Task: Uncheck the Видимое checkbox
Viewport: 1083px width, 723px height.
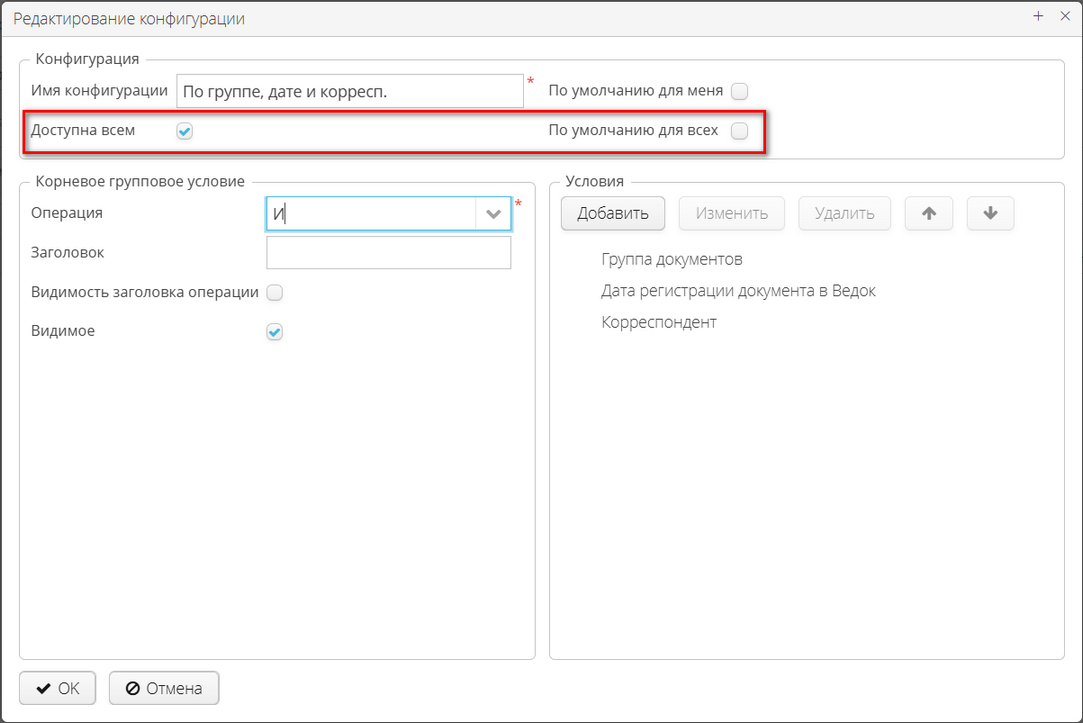Action: tap(274, 331)
